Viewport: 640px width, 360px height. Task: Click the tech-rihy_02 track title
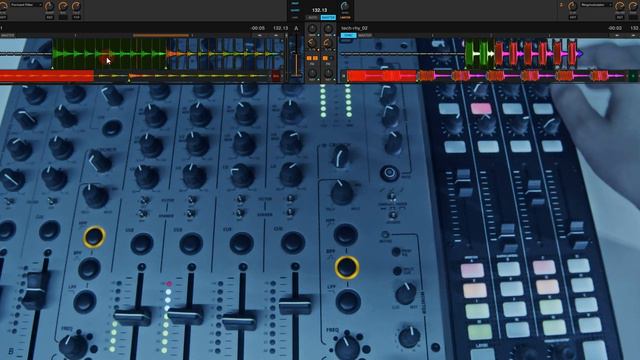[354, 28]
